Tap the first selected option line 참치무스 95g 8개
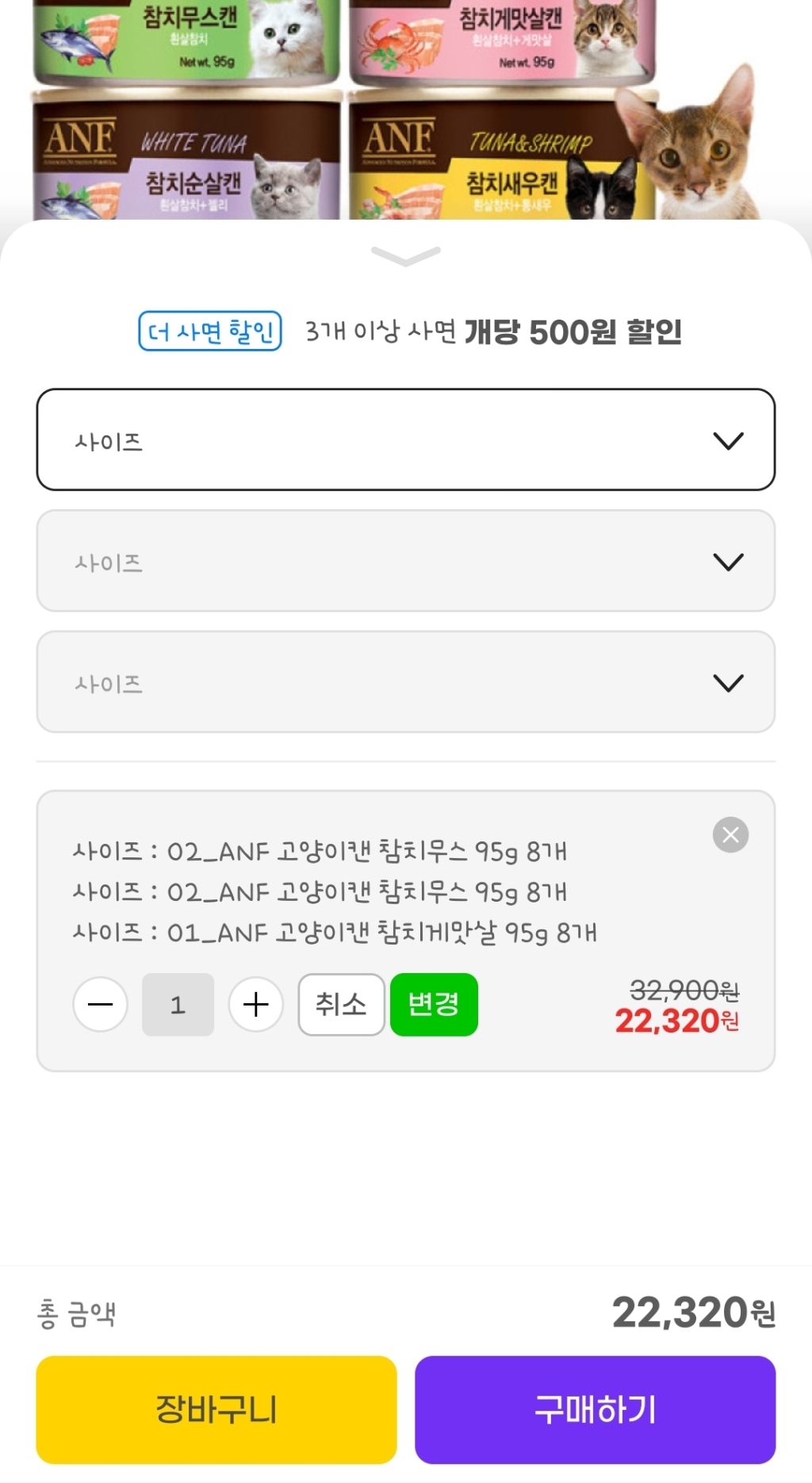 (320, 852)
